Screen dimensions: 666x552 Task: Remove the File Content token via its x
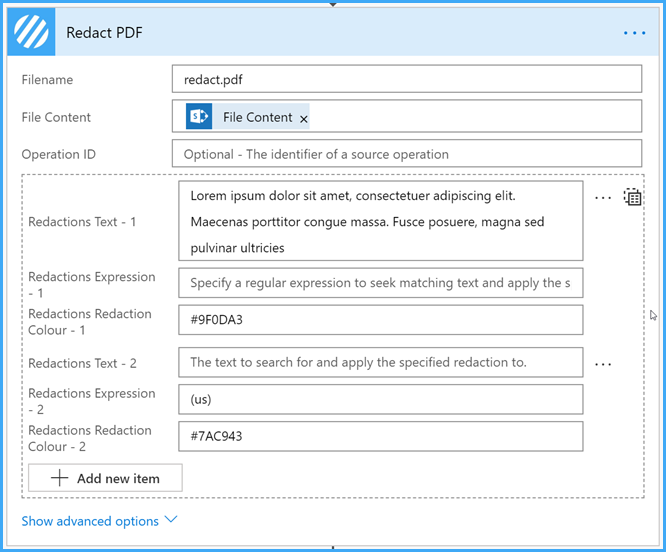[x=304, y=119]
